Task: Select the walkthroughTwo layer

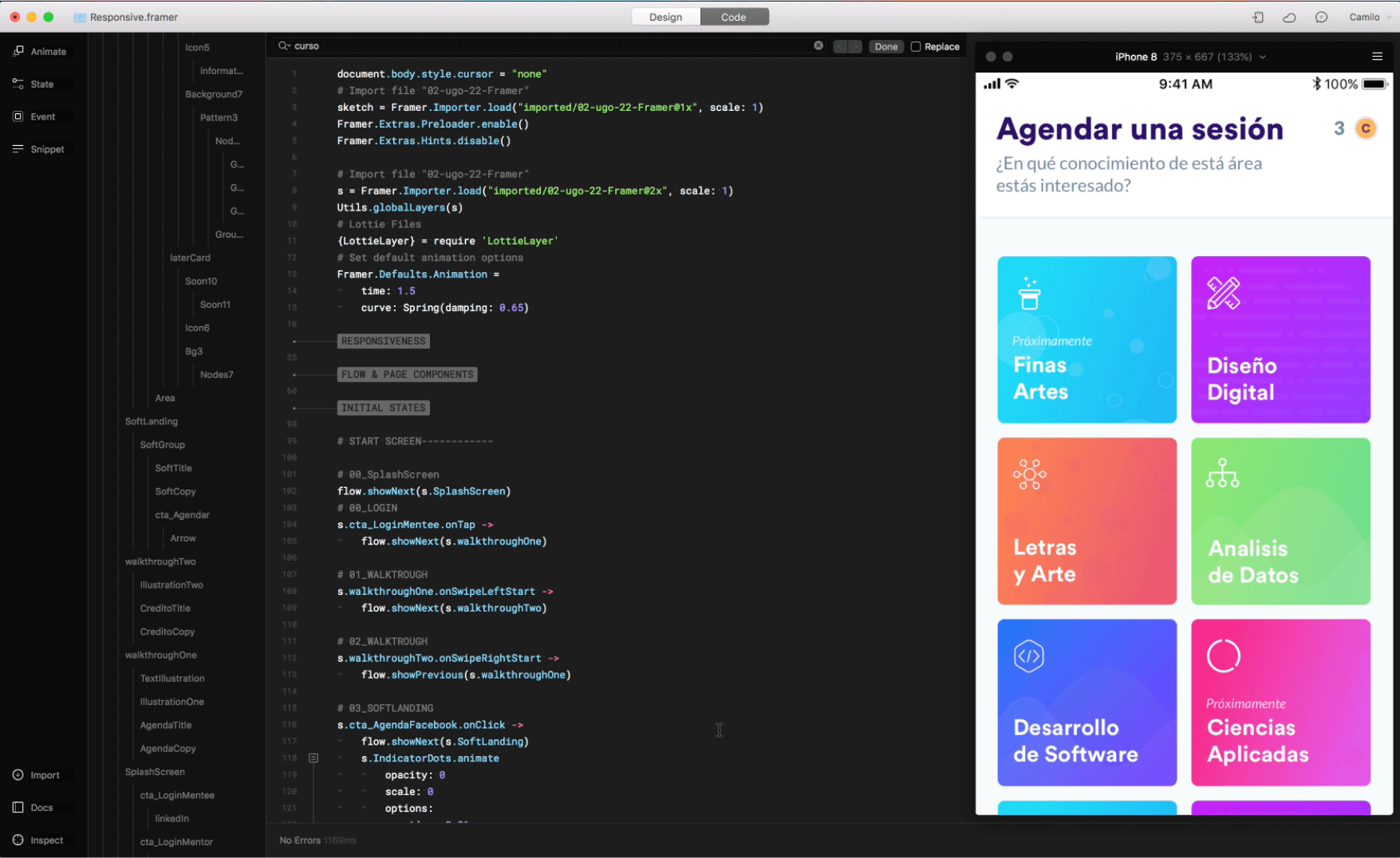Action: coord(160,561)
